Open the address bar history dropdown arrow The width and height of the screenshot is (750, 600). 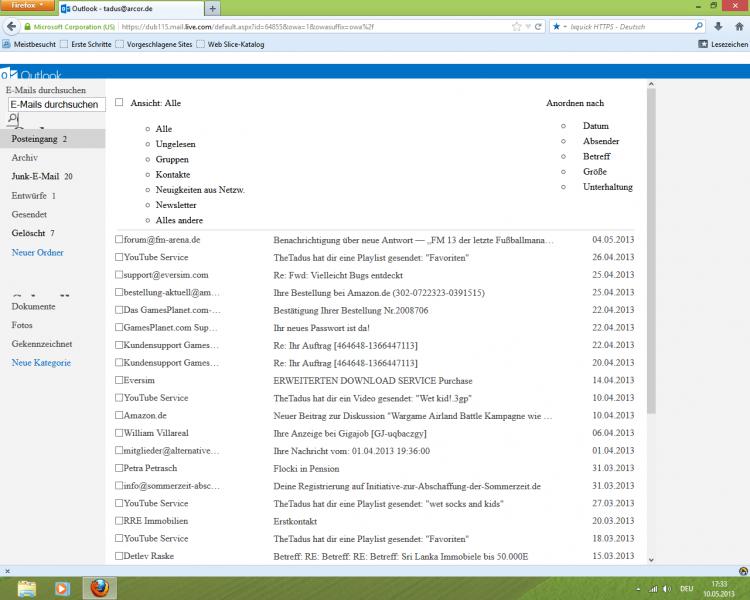coord(528,27)
